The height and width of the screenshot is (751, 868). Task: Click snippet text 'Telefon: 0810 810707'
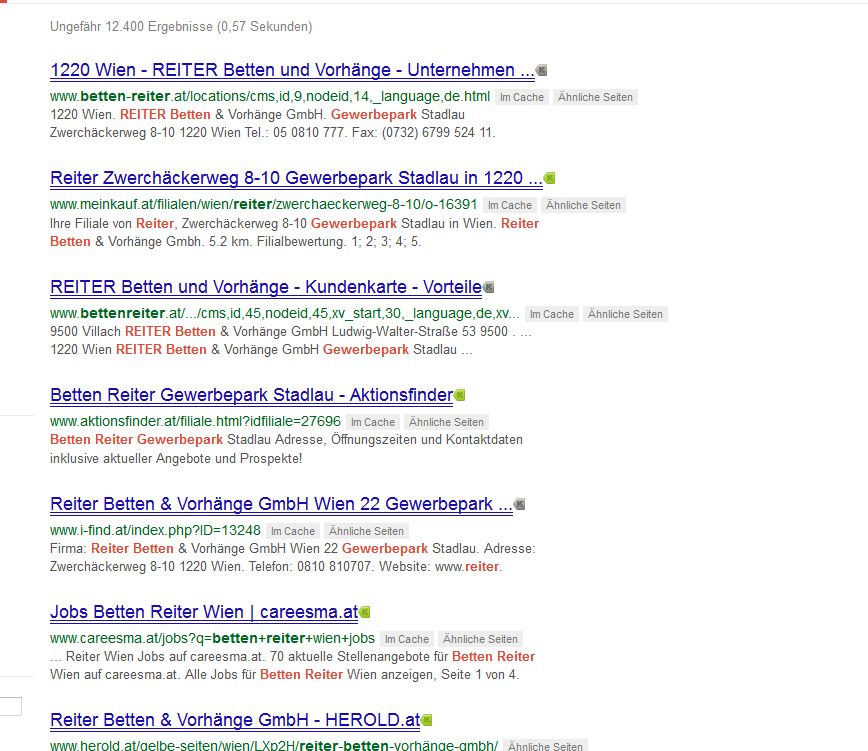coord(310,567)
